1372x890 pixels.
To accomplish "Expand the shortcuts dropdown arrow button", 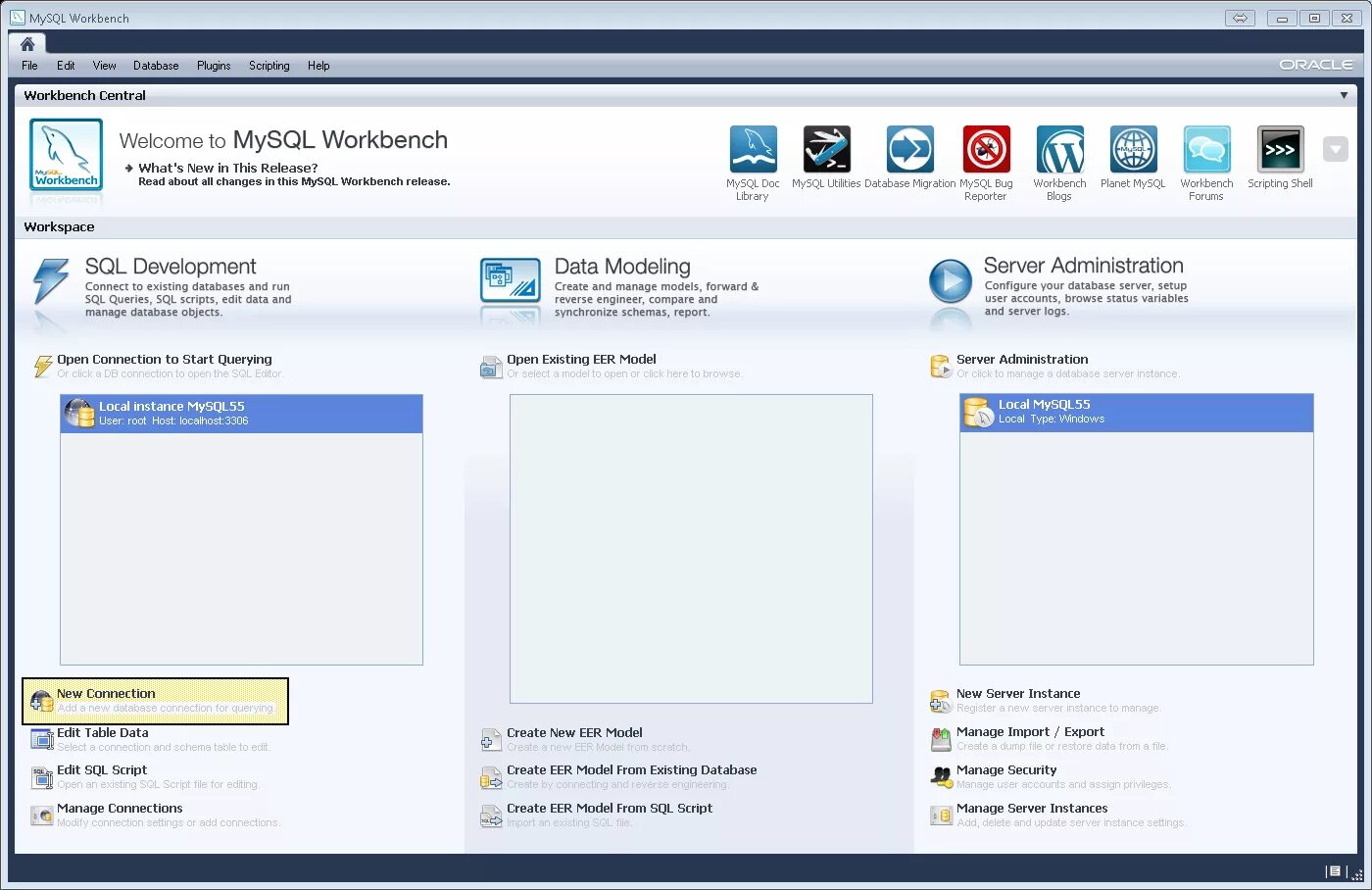I will coord(1335,149).
